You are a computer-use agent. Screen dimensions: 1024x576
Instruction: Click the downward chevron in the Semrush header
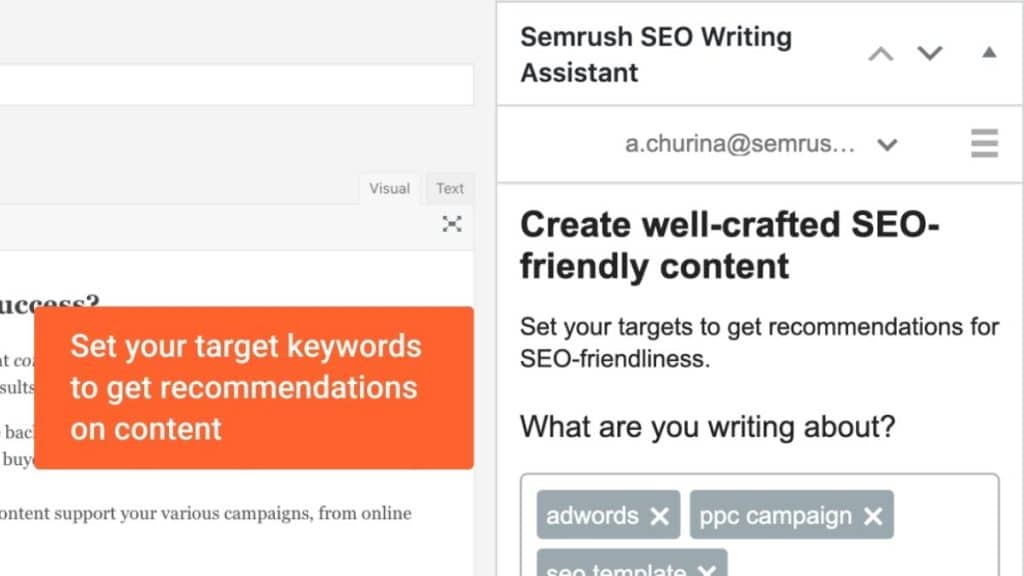click(x=929, y=54)
